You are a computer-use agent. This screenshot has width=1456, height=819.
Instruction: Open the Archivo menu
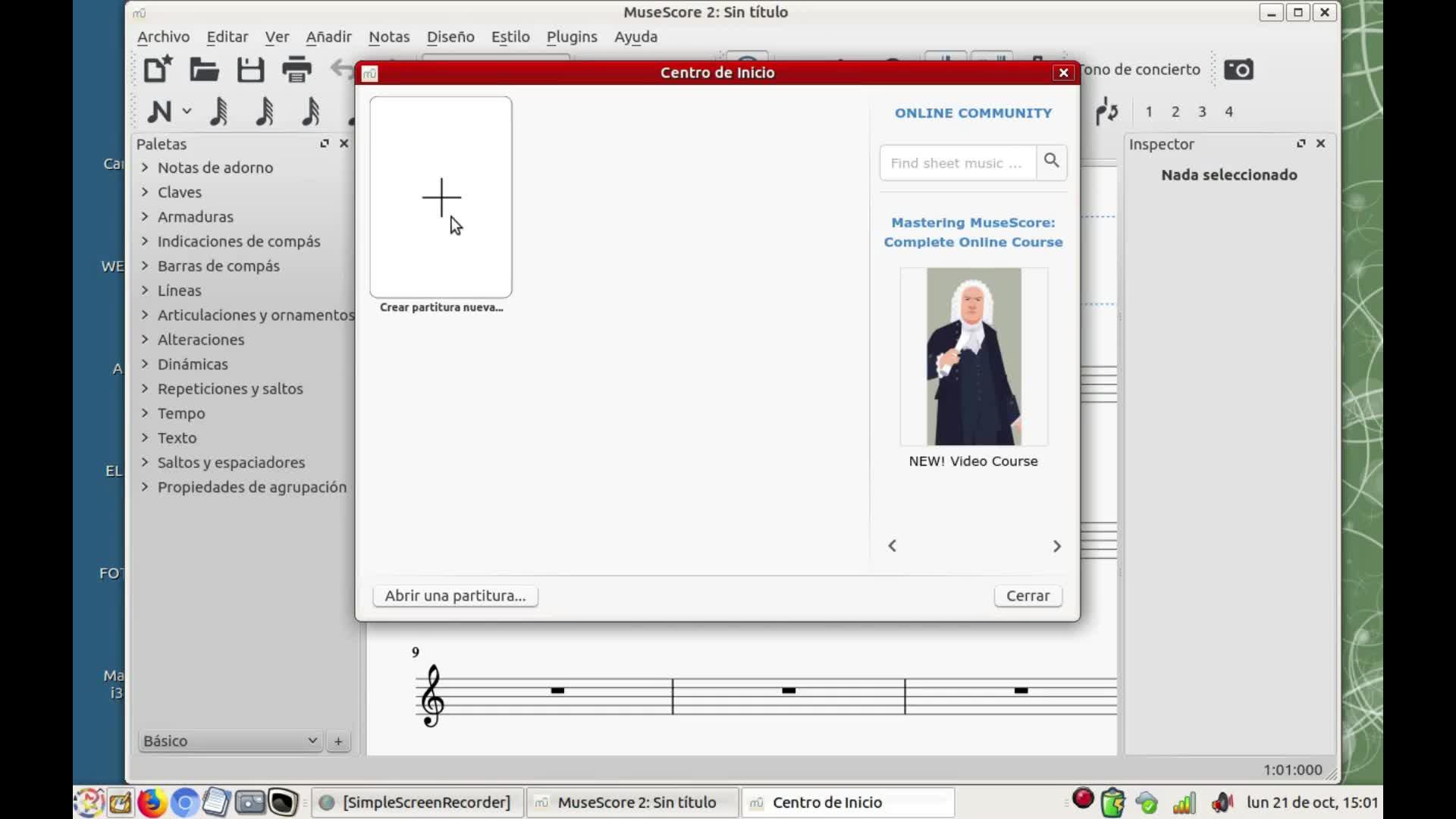tap(163, 36)
